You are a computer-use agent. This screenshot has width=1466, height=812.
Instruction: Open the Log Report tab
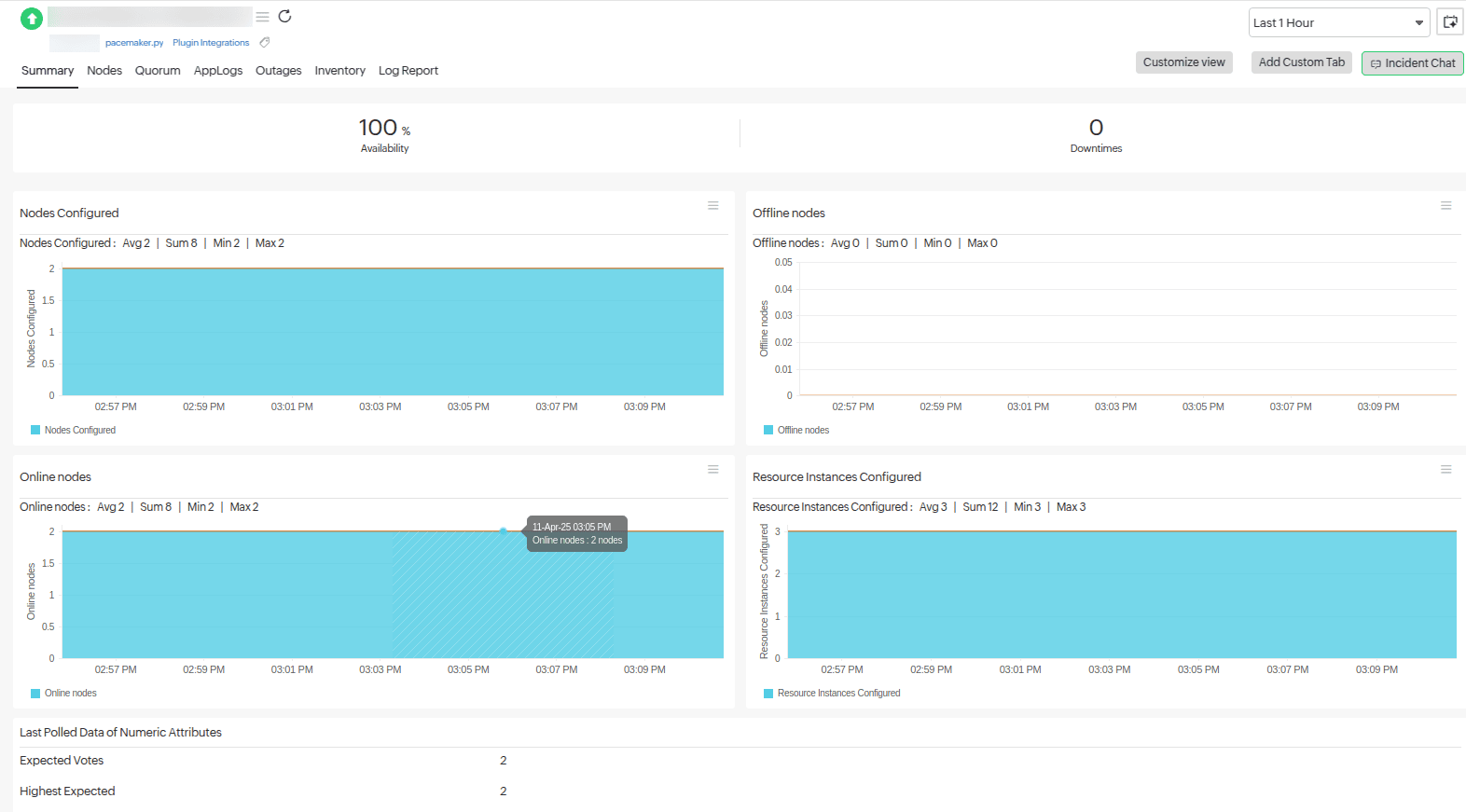click(x=408, y=71)
